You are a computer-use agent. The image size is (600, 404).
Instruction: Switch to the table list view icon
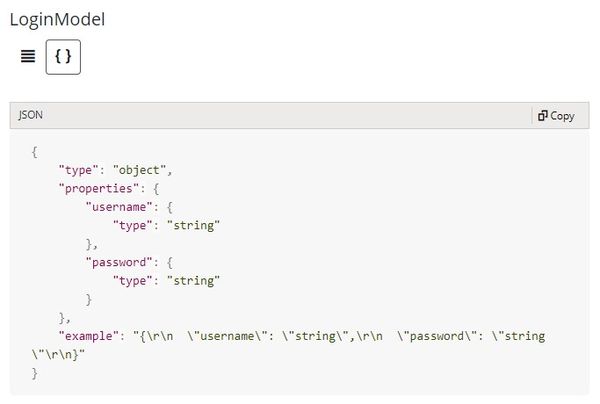point(28,57)
